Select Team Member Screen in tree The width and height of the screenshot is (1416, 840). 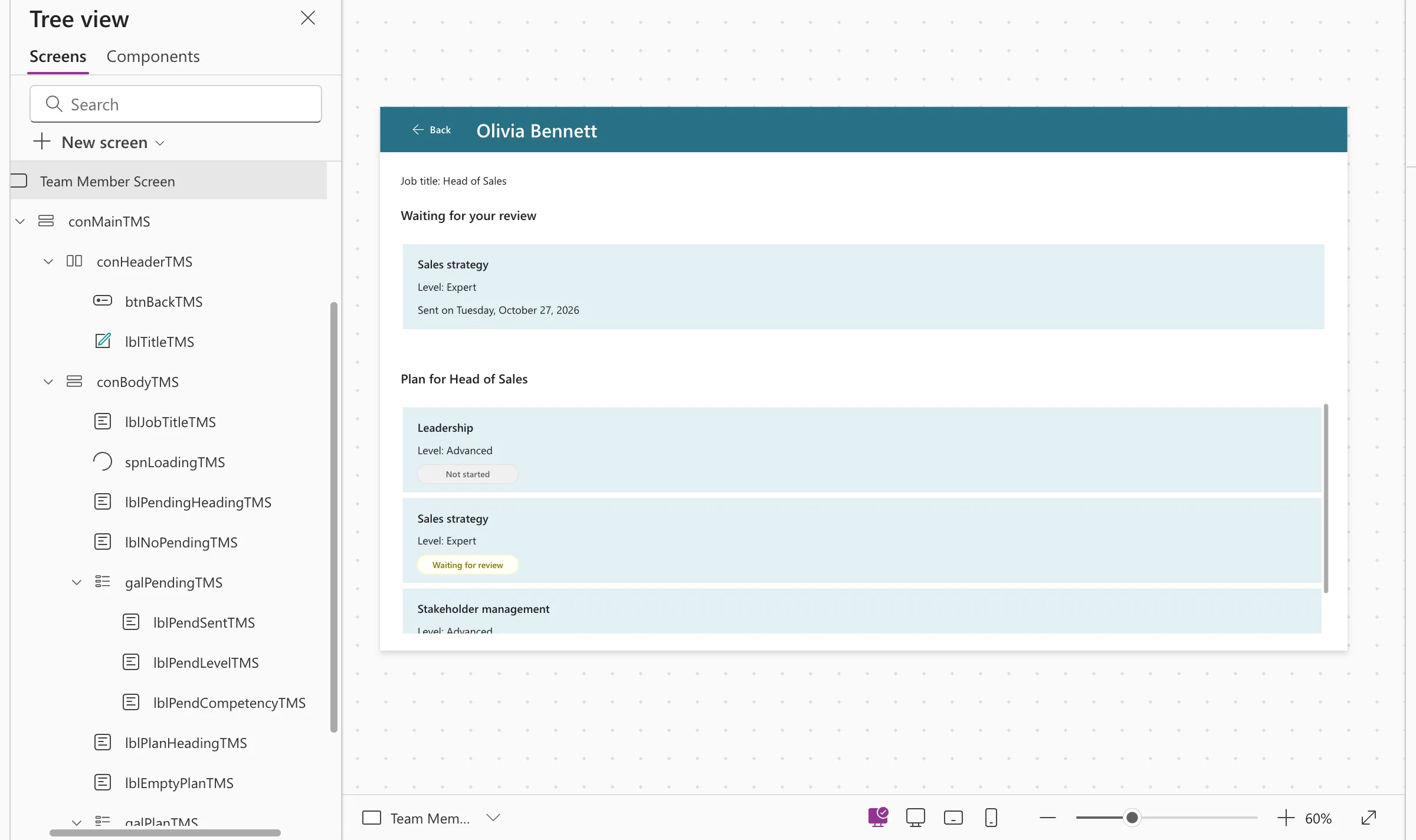[x=169, y=181]
